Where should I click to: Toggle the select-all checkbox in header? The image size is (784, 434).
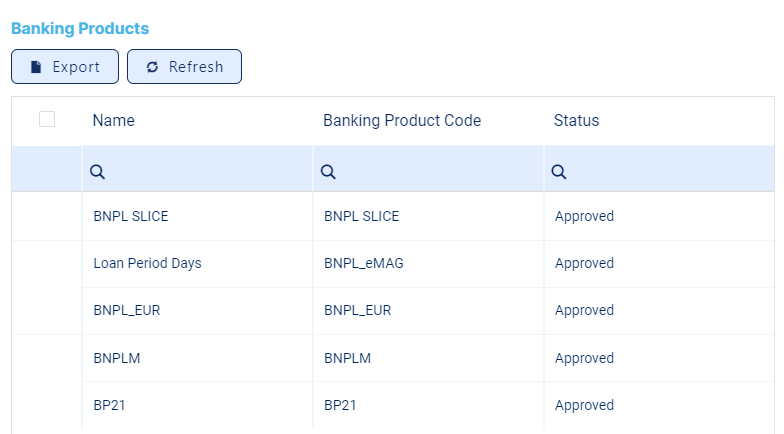47,120
